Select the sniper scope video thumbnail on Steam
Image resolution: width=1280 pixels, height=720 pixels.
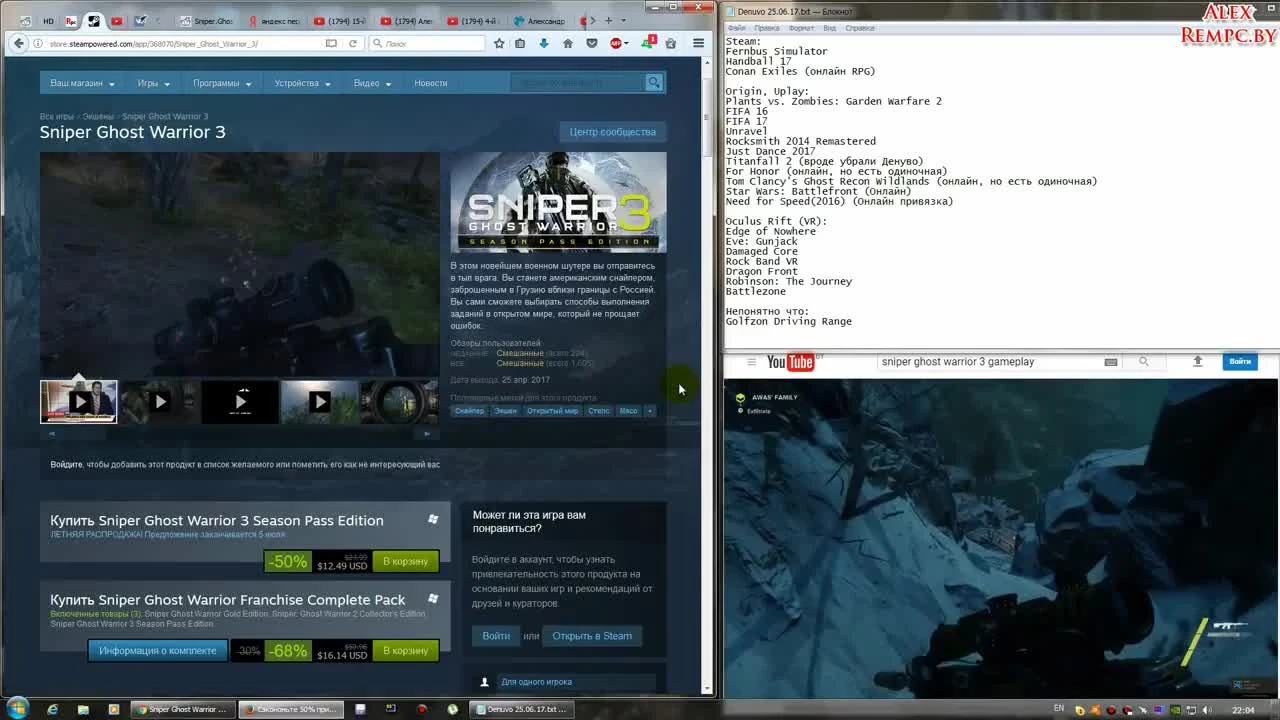point(399,401)
